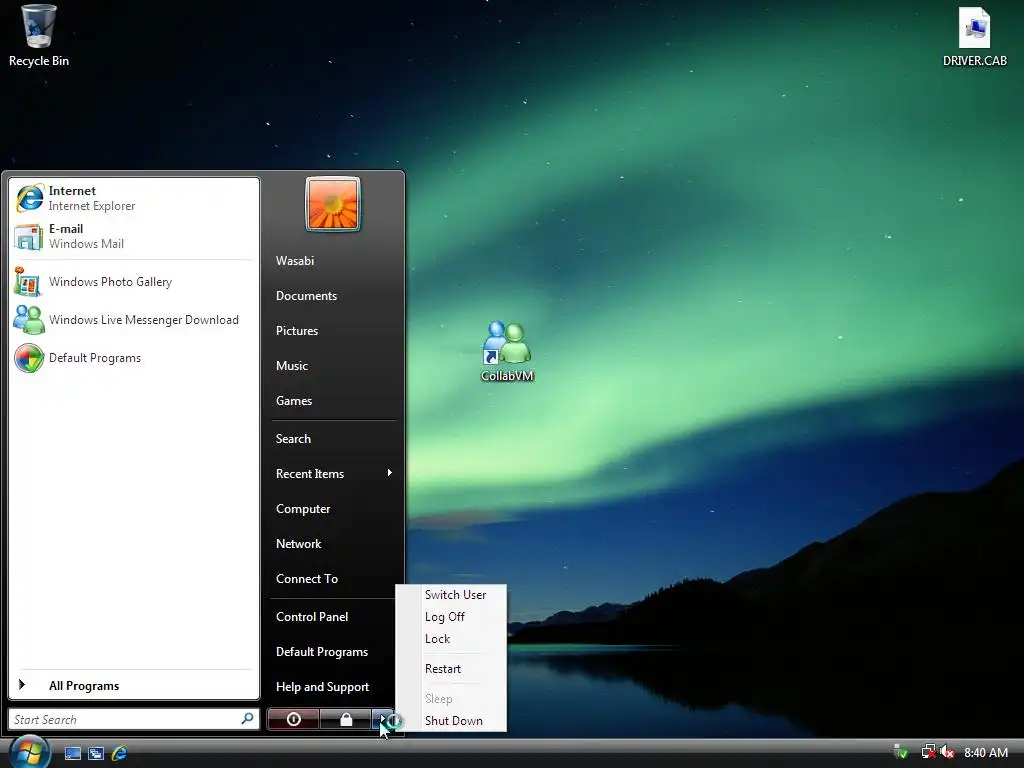
Task: Click the safely remove hardware tray icon
Action: click(x=901, y=752)
